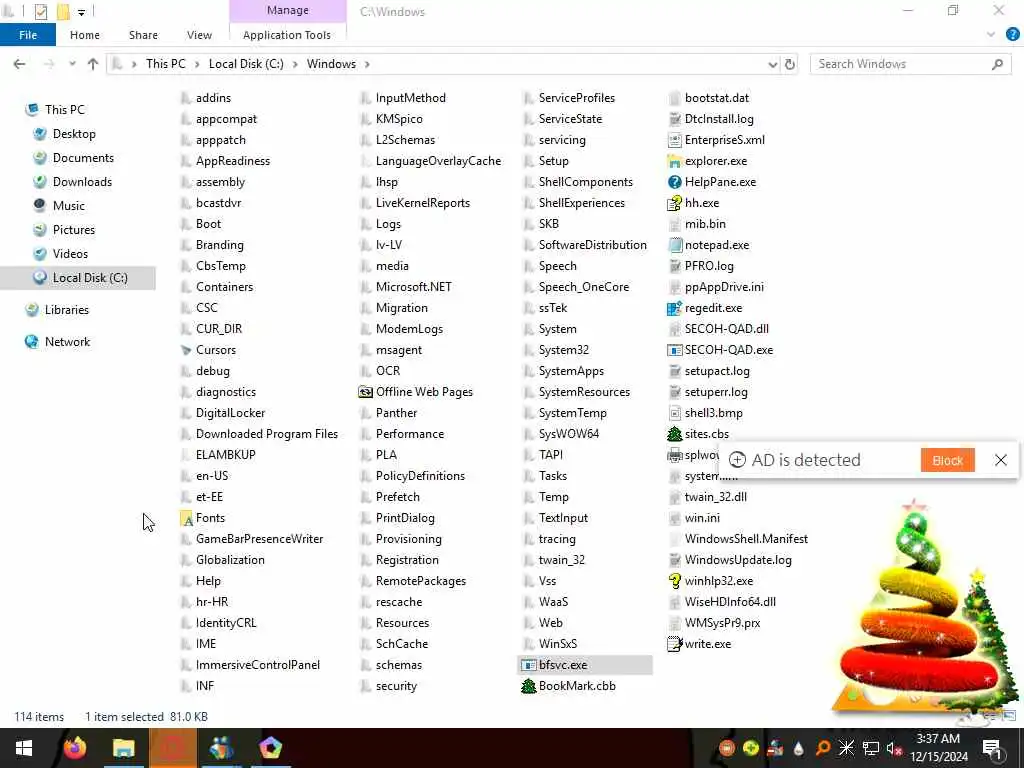1024x768 pixels.
Task: Click This PC in the breadcrumb
Action: click(166, 64)
